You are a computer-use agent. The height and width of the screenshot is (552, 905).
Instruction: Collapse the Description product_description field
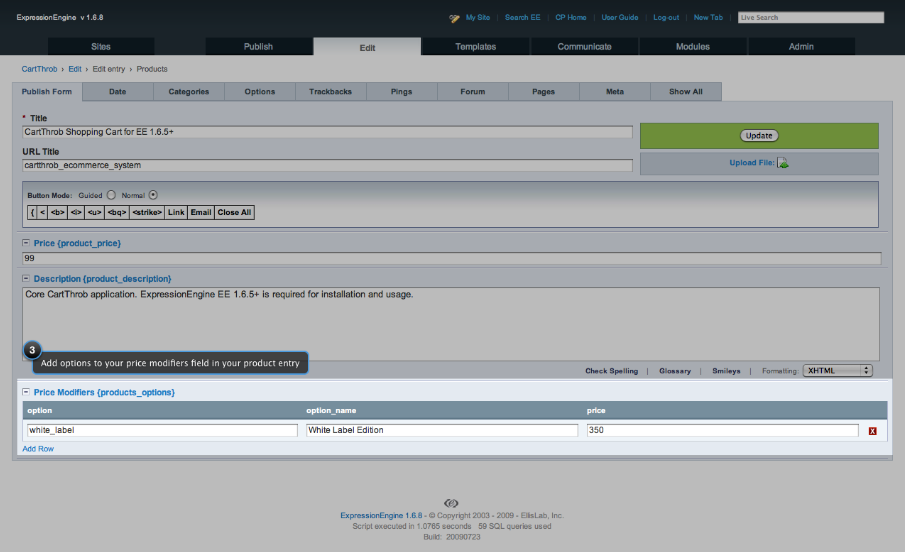coord(26,278)
